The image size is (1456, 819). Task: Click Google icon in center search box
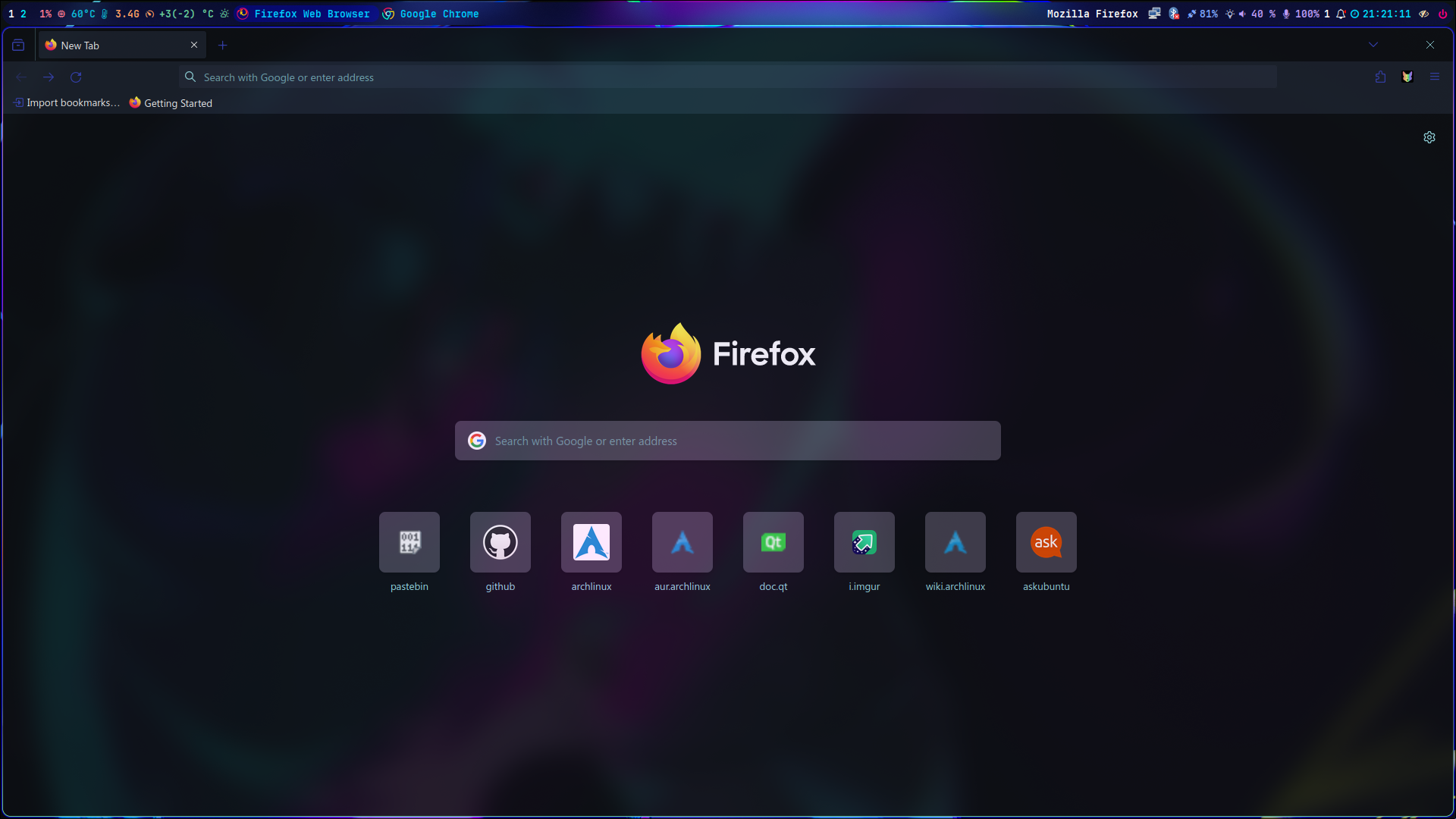pyautogui.click(x=477, y=441)
